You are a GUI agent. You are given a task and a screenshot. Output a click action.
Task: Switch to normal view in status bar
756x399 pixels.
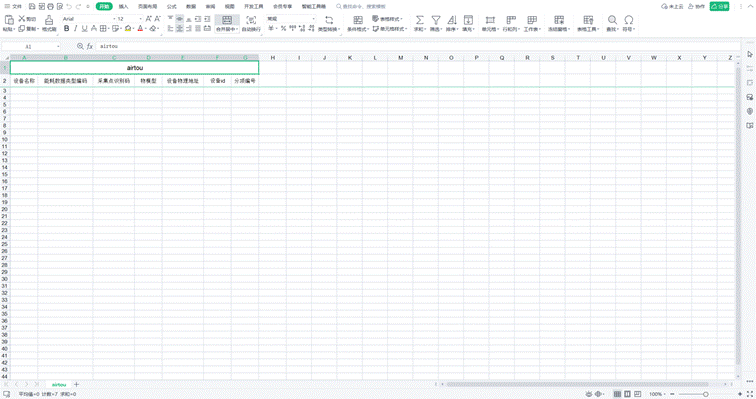click(x=617, y=394)
